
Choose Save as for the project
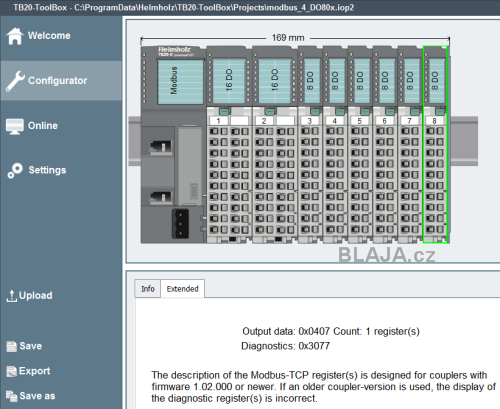tap(37, 396)
